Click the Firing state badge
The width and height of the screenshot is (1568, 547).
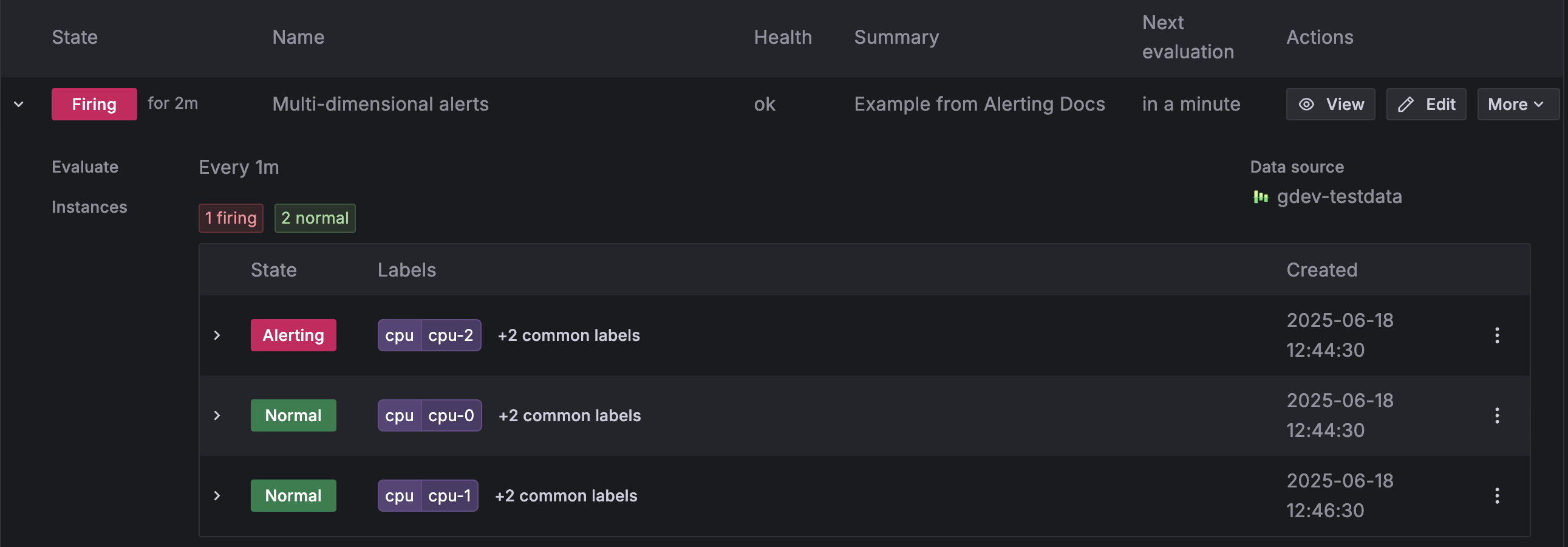pos(94,104)
